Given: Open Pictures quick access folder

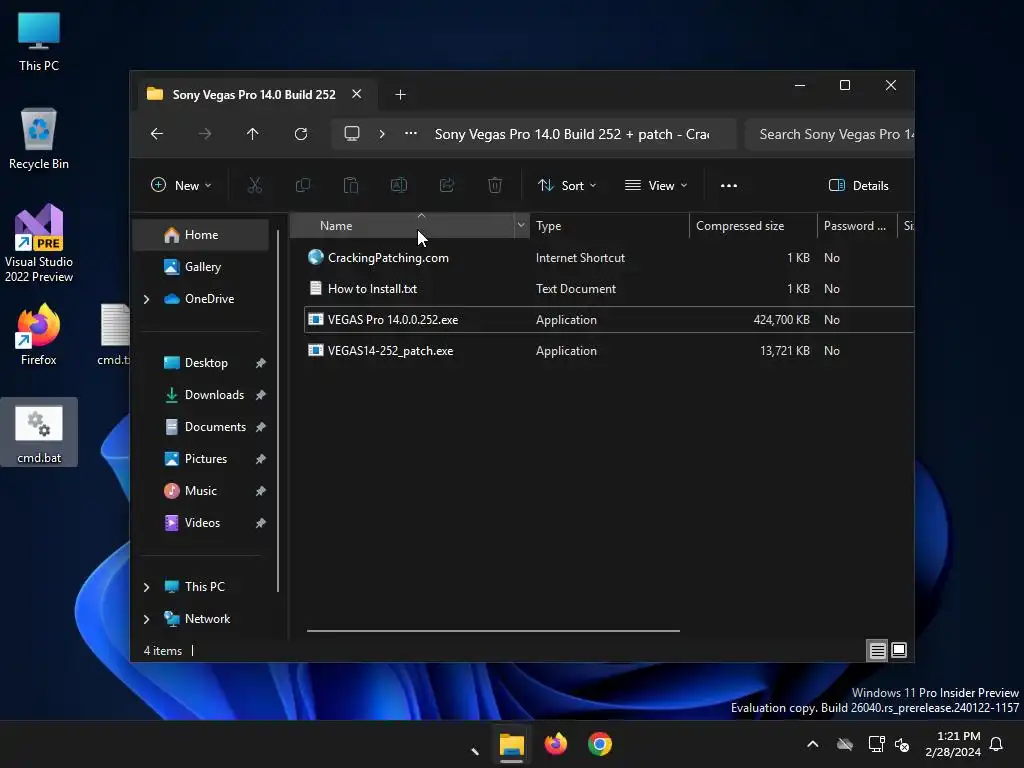Looking at the screenshot, I should (206, 459).
